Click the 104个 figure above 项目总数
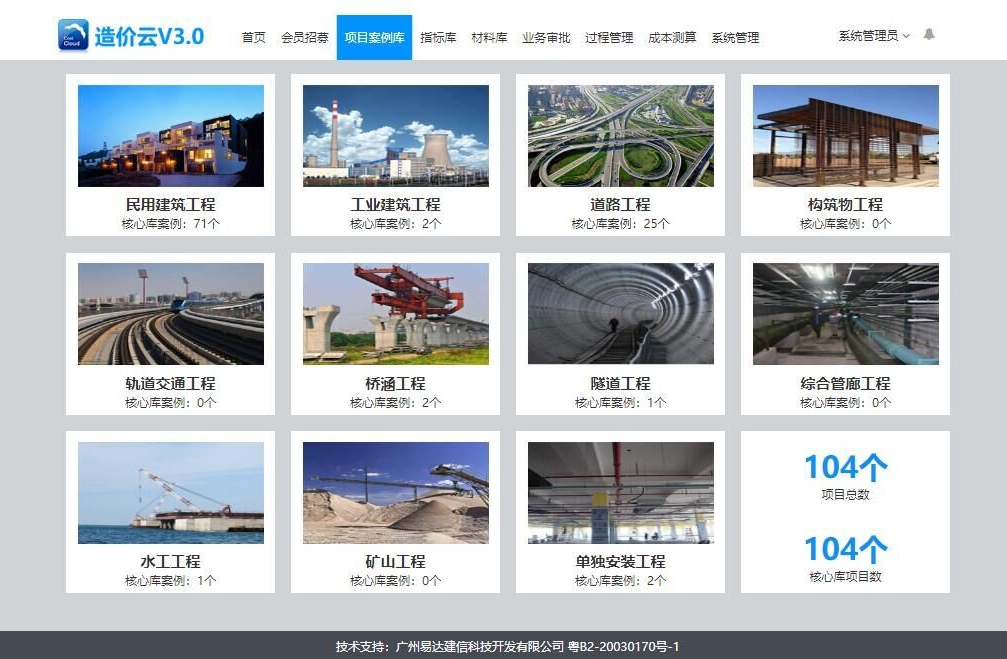This screenshot has width=1007, height=659. tap(846, 467)
